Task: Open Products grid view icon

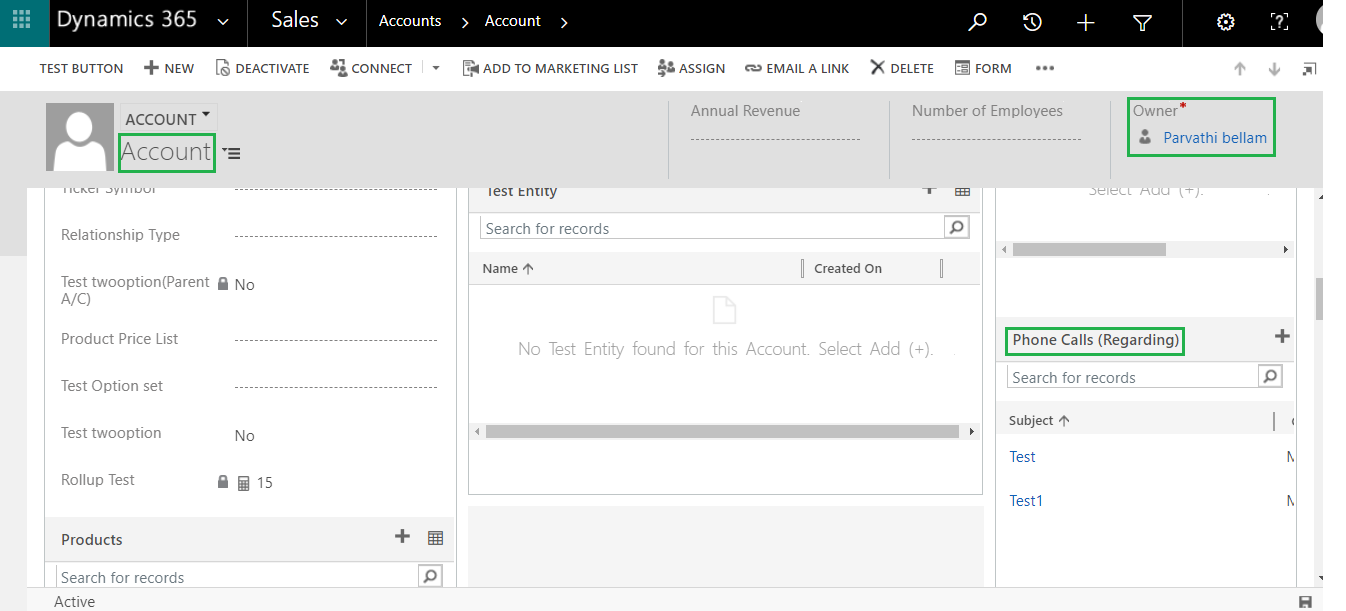Action: click(x=435, y=538)
